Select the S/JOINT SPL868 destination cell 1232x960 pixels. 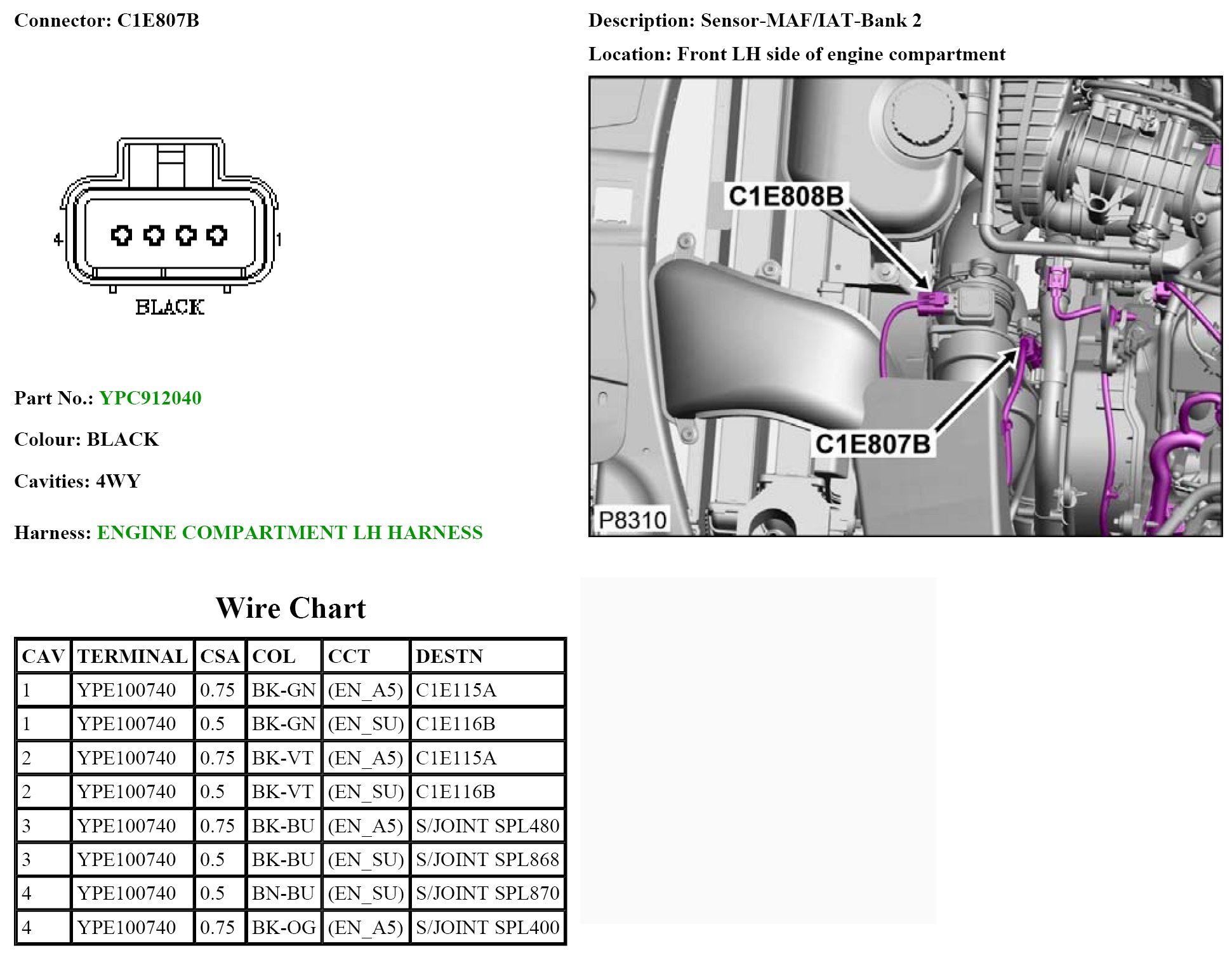(487, 859)
